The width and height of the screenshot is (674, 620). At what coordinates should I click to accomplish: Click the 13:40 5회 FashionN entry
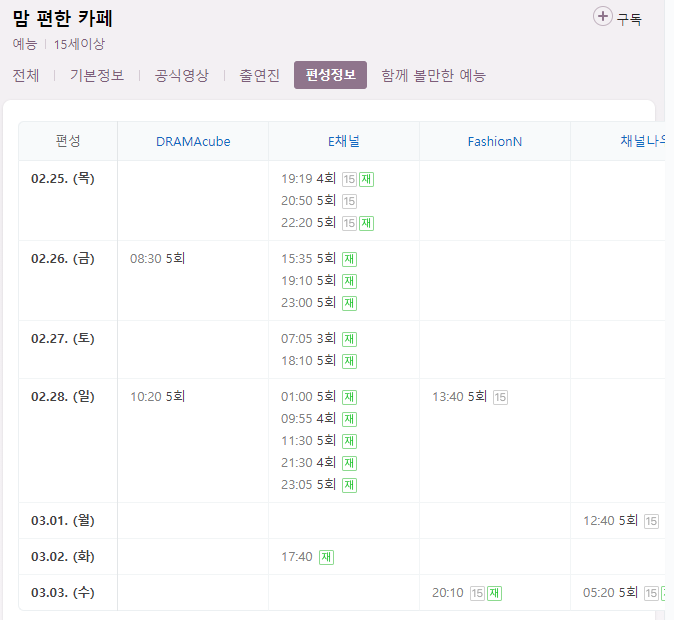pos(459,396)
